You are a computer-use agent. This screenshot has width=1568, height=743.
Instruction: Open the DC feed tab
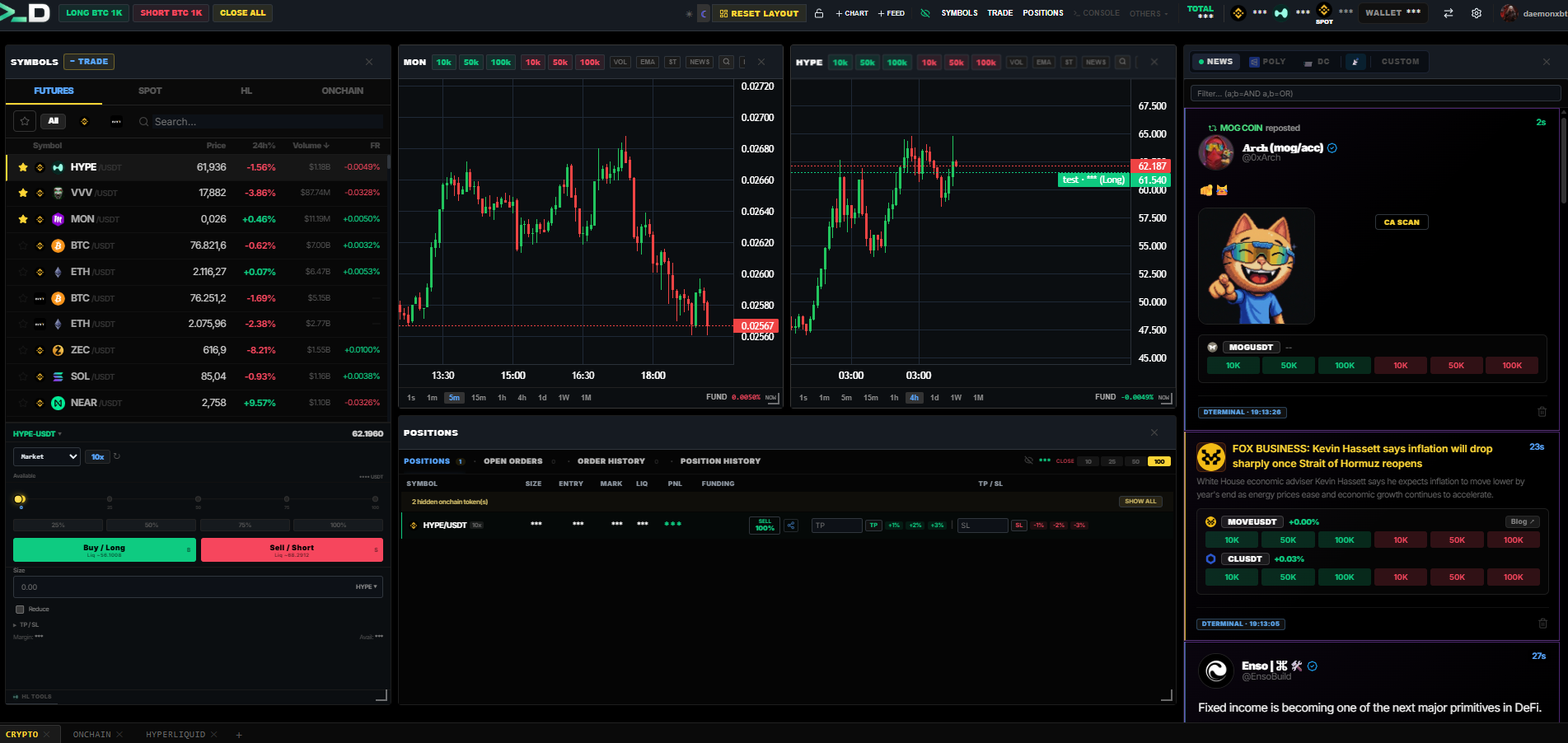1317,62
